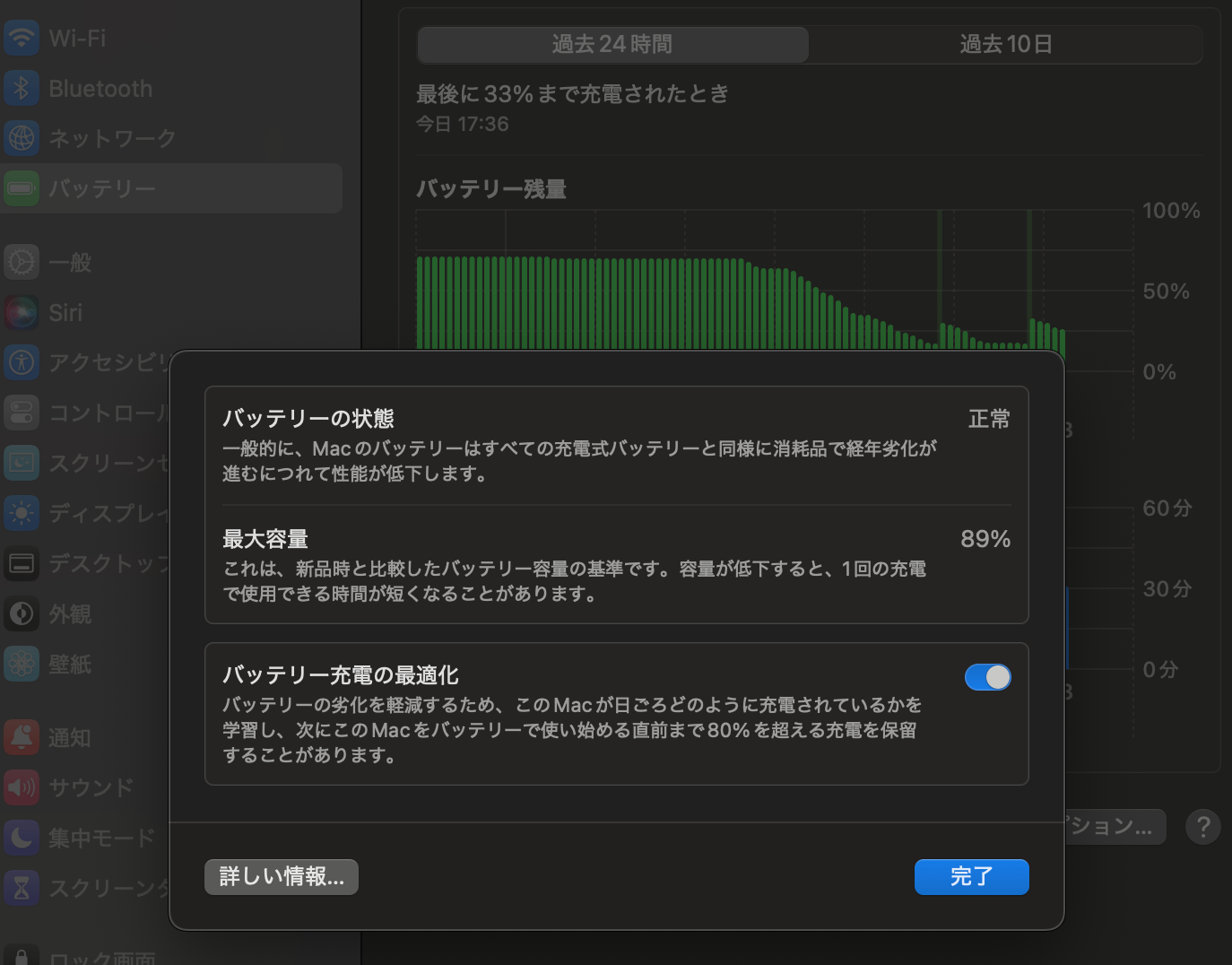This screenshot has width=1232, height=965.
Task: Click the question mark help button
Action: pyautogui.click(x=1203, y=827)
